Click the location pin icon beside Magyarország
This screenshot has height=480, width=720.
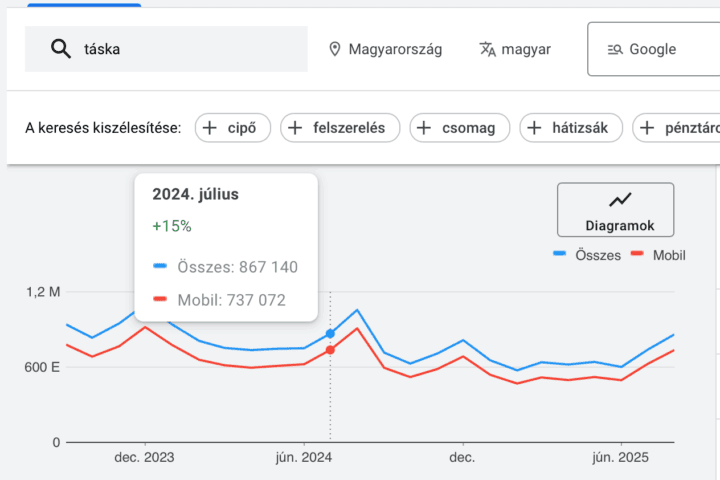(335, 49)
